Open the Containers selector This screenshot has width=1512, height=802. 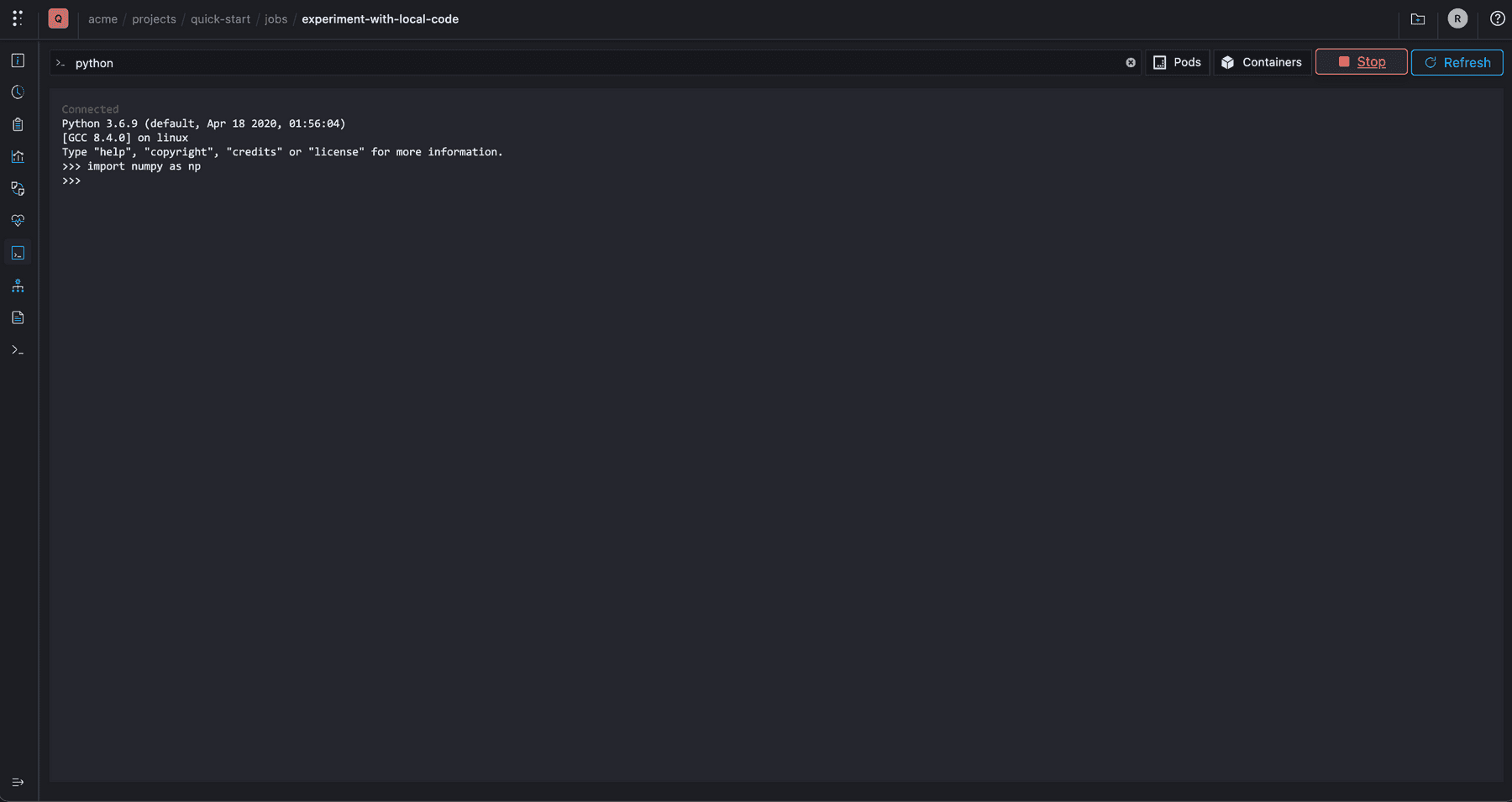click(1262, 61)
